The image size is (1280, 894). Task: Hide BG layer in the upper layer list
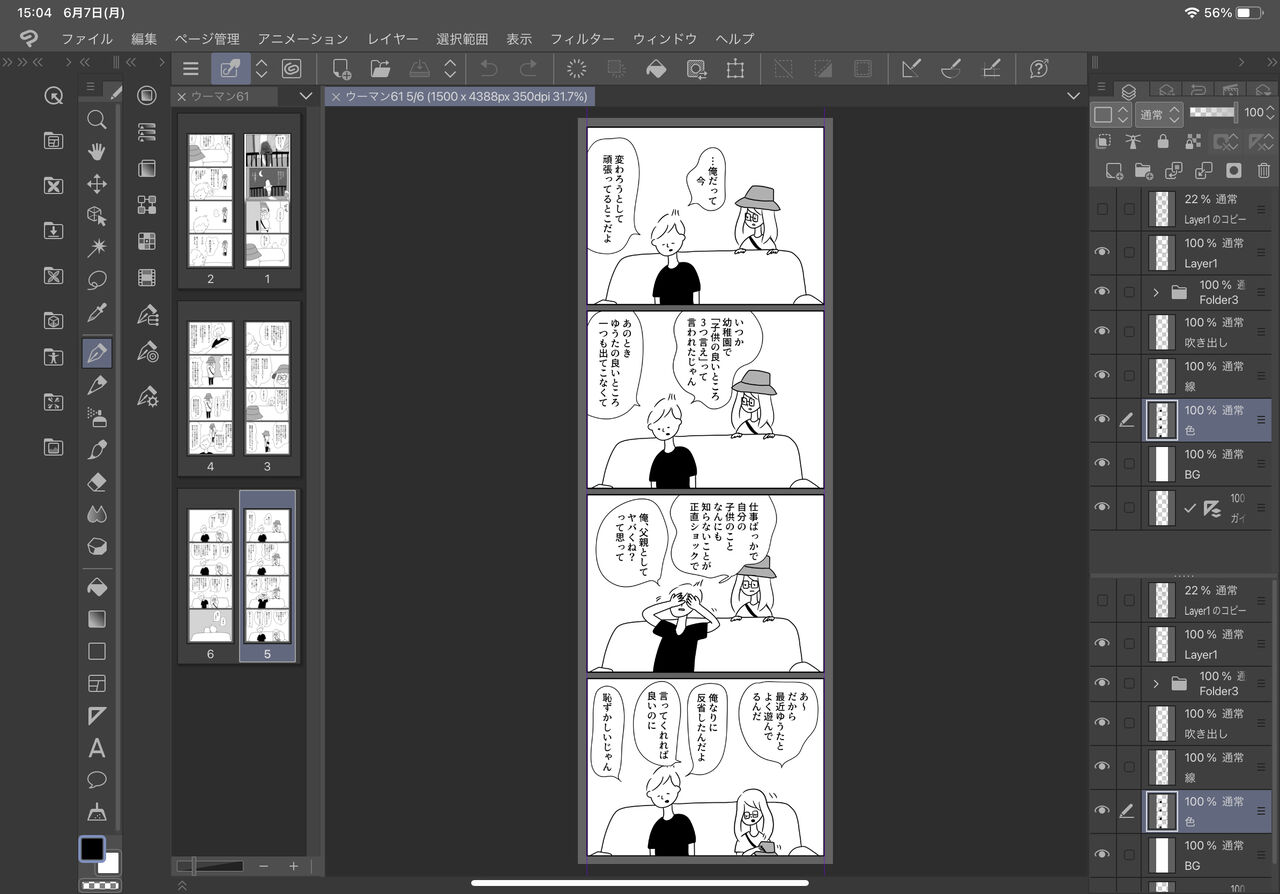coord(1102,463)
